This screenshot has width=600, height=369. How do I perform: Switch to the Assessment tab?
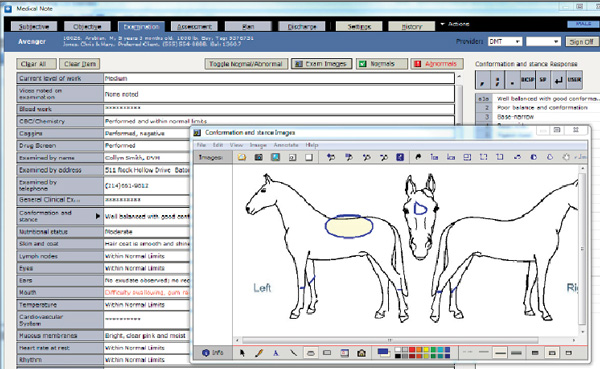click(x=194, y=26)
